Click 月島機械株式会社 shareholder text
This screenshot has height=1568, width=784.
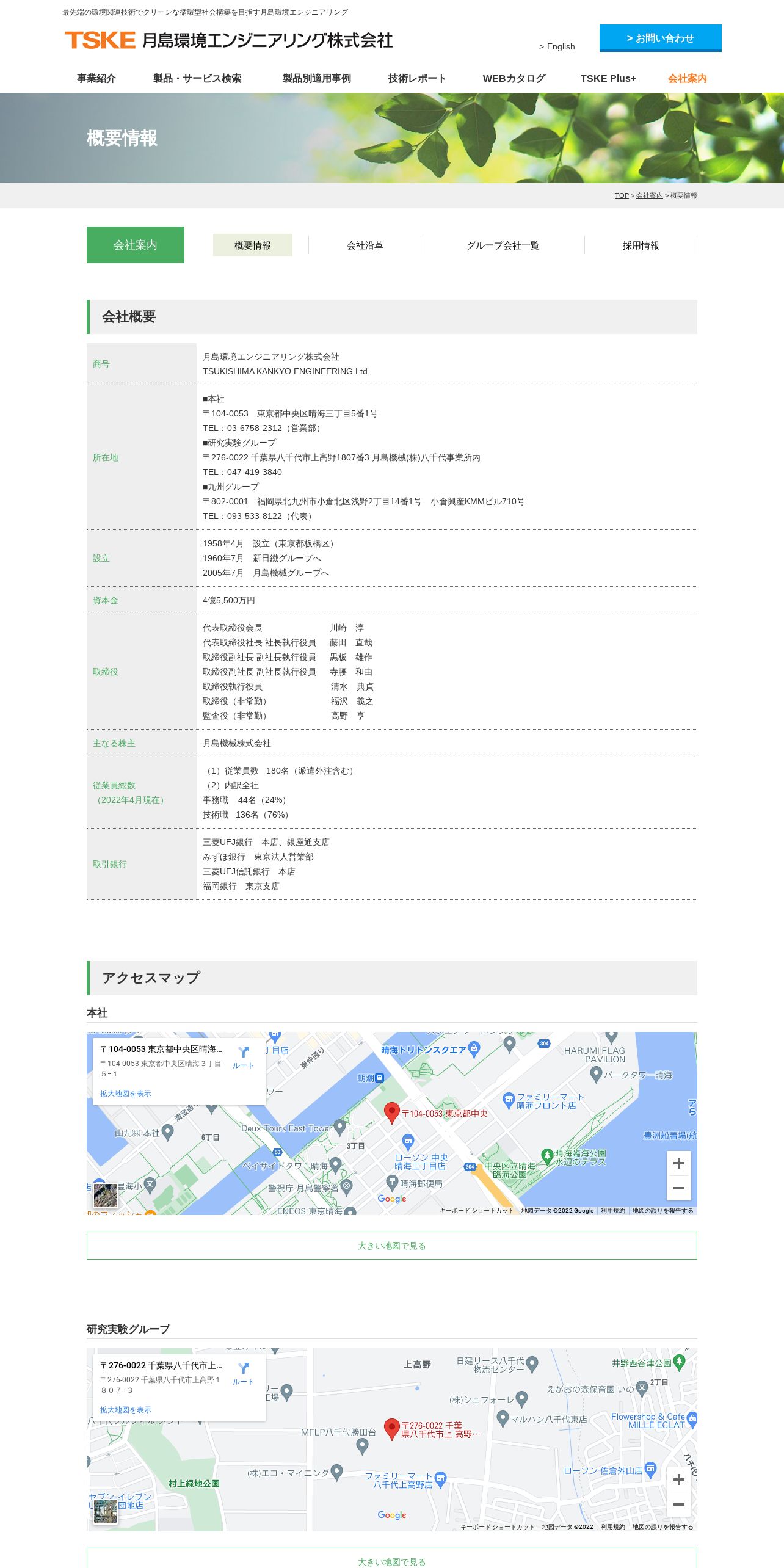[x=237, y=743]
